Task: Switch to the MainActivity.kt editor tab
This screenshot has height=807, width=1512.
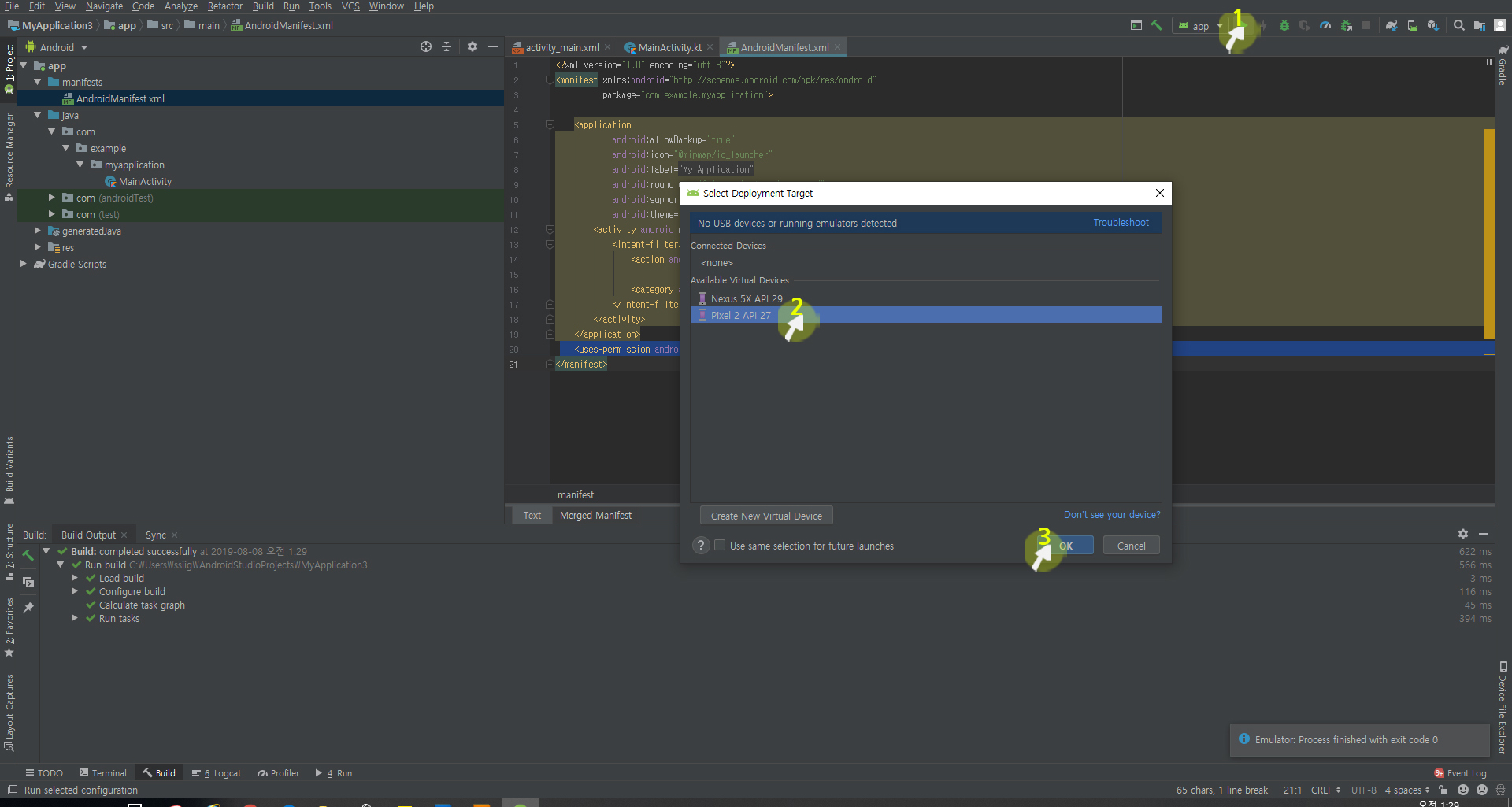Action: [x=669, y=48]
